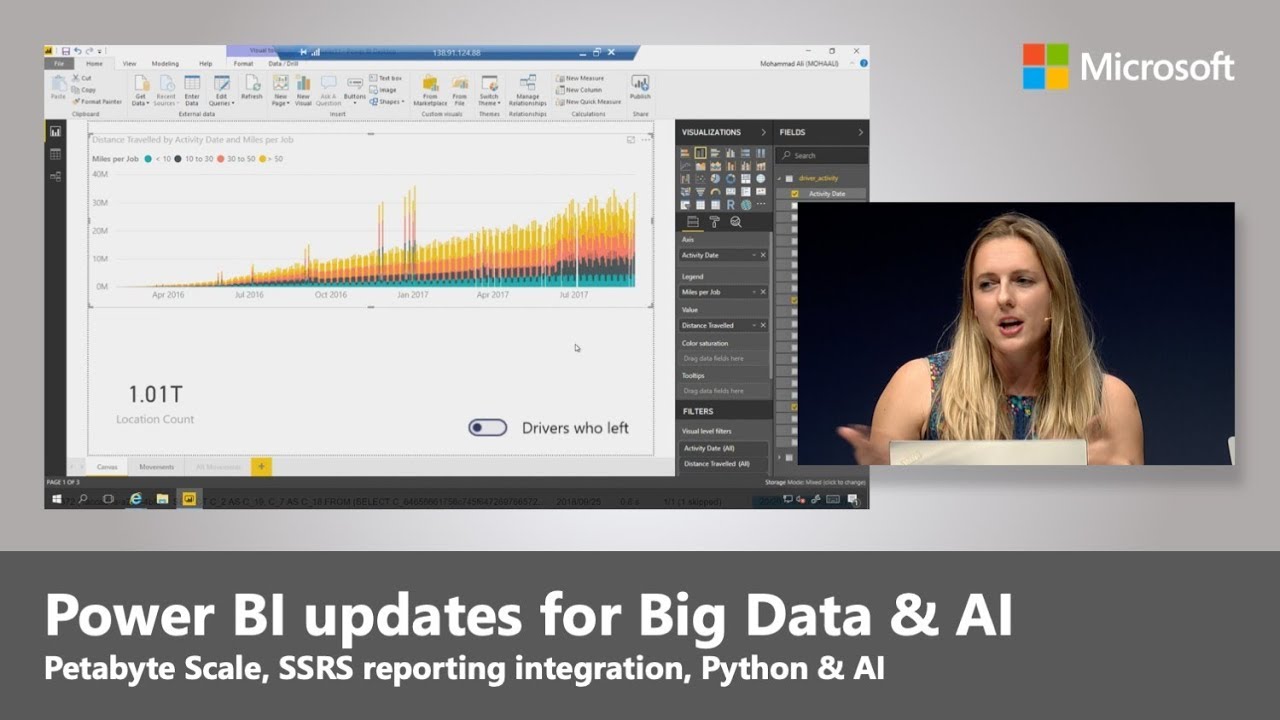Click the Windows Start button
Image resolution: width=1280 pixels, height=720 pixels.
point(56,498)
